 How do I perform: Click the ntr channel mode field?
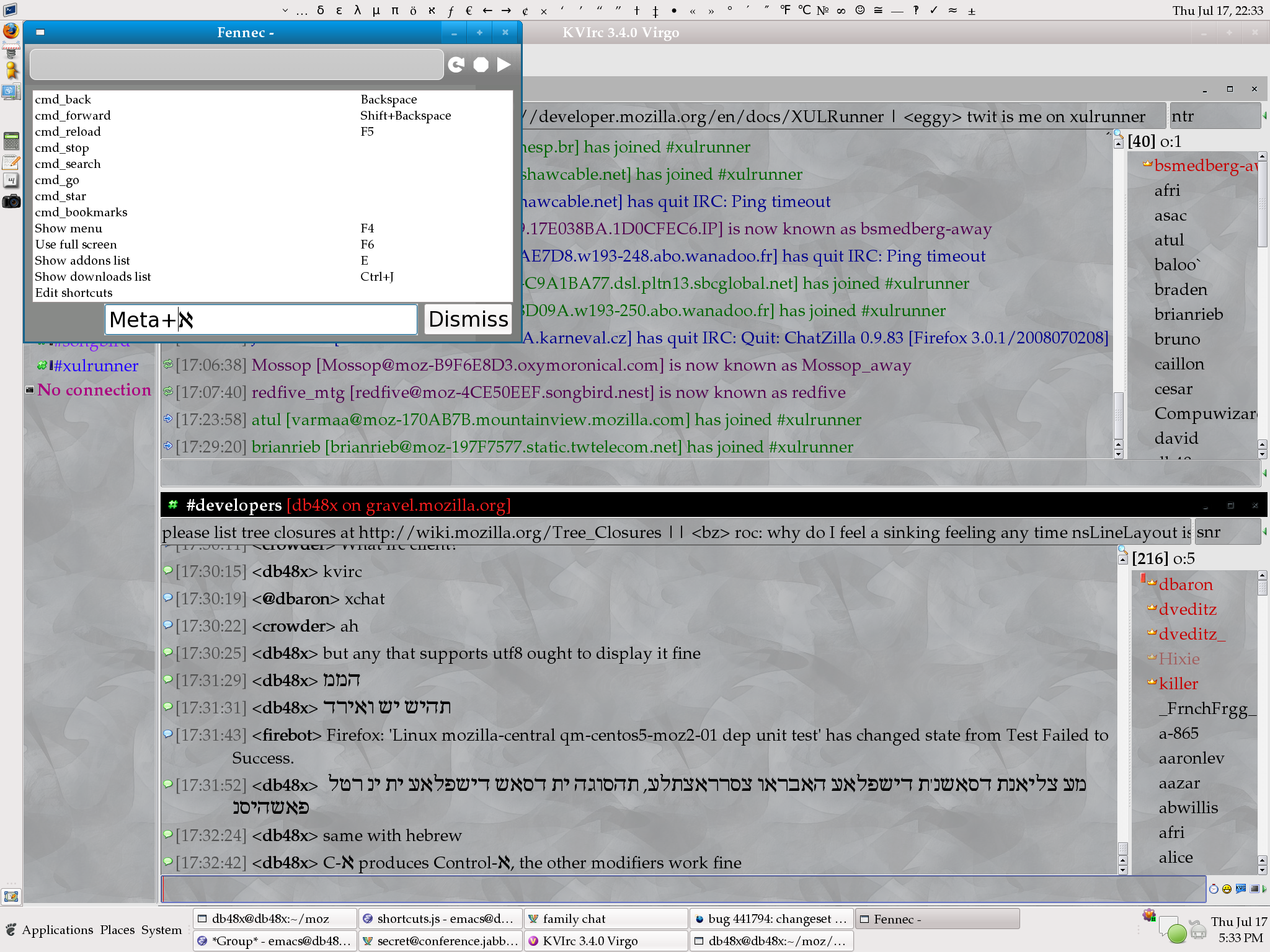(x=1215, y=116)
